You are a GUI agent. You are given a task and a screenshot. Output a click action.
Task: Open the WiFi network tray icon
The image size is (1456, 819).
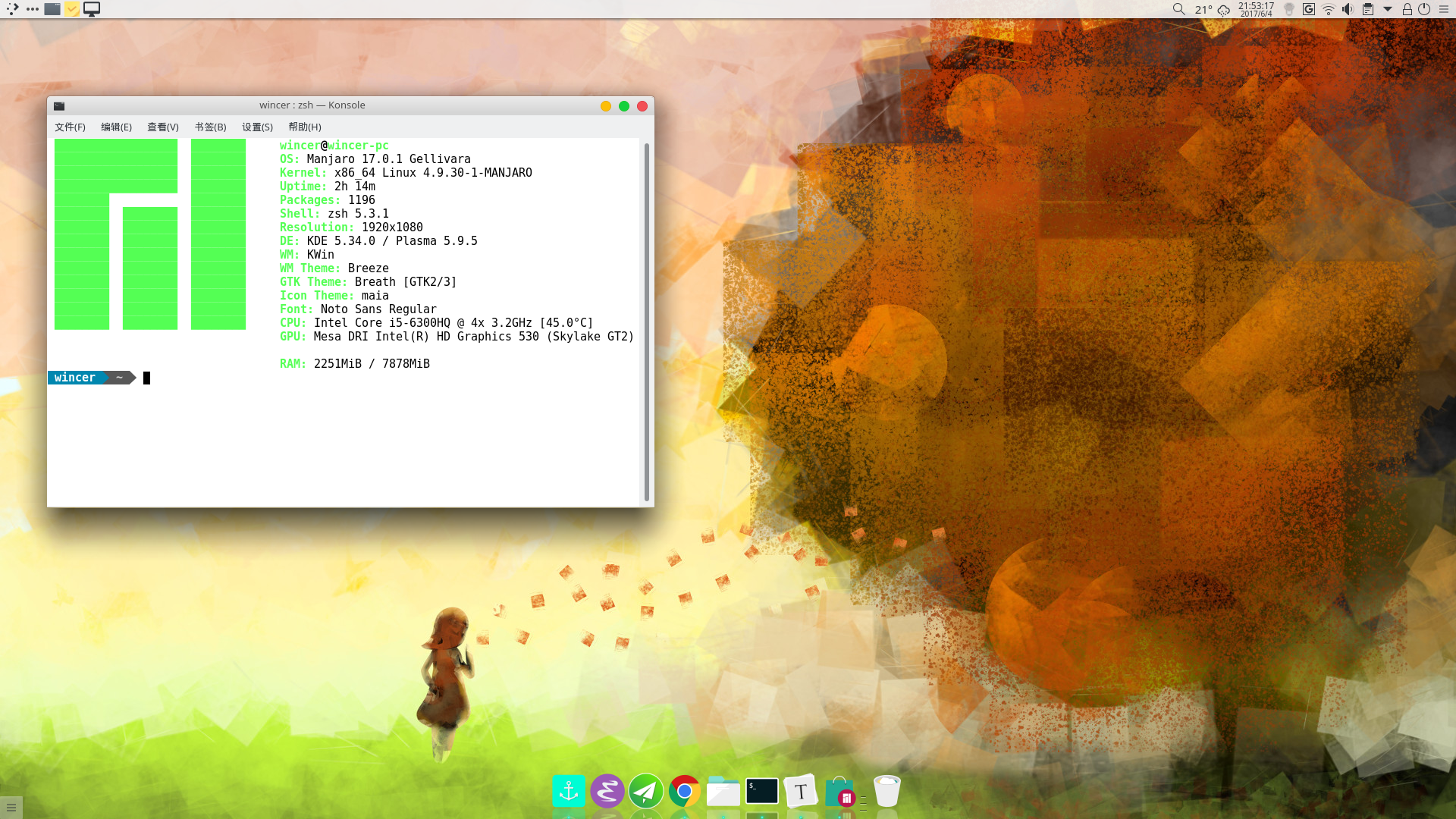[x=1329, y=9]
